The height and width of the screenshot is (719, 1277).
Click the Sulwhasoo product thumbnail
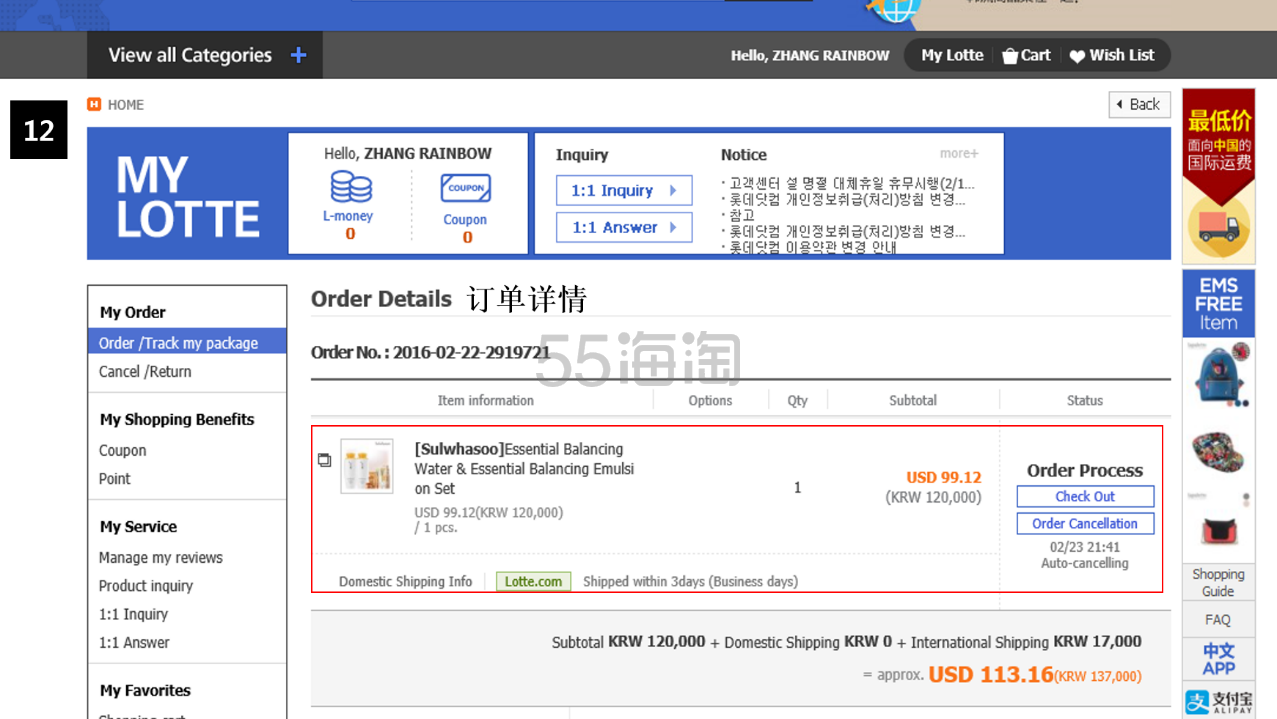[366, 466]
